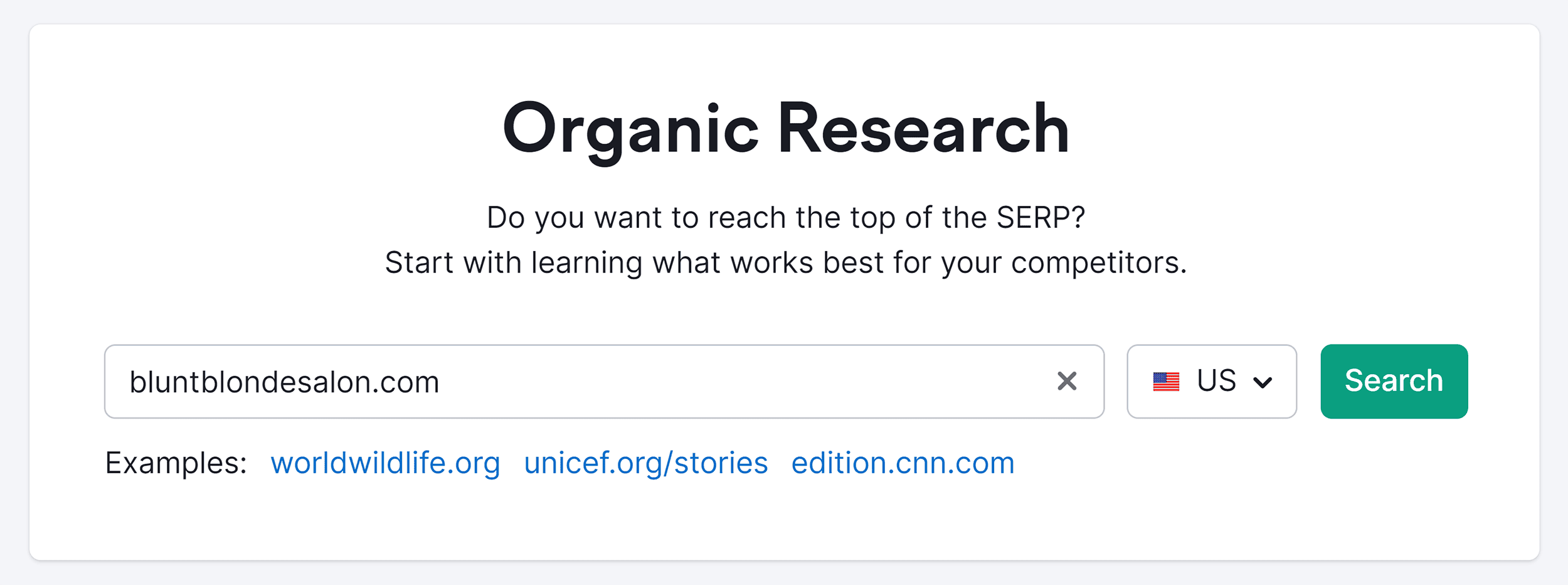Screen dimensions: 1568x585
Task: Click the unicef.org/stories example
Action: click(x=645, y=463)
